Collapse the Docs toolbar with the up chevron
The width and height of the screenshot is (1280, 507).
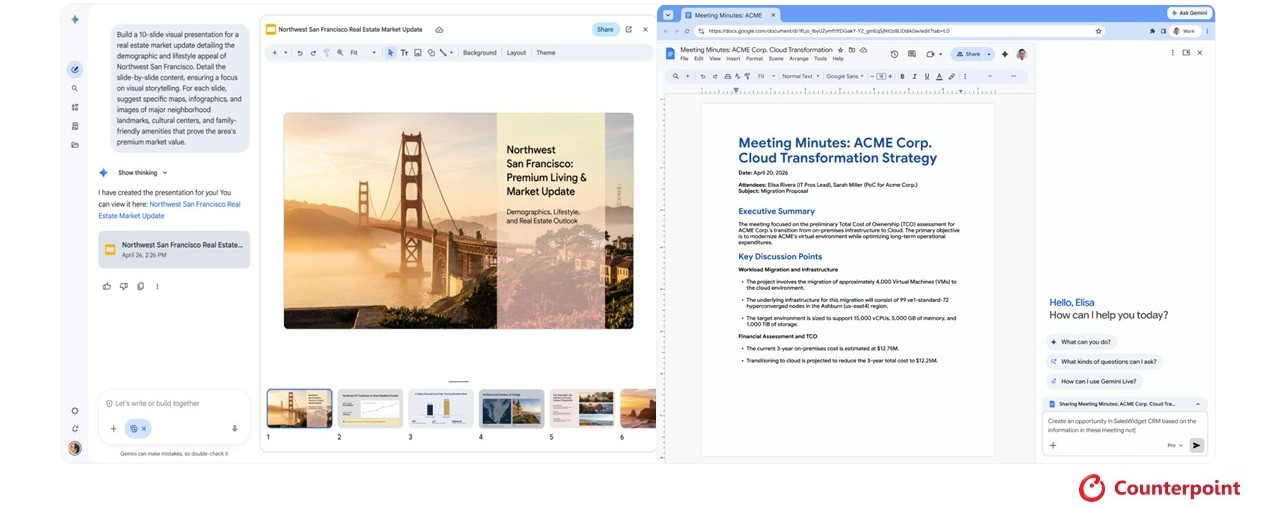(x=990, y=76)
